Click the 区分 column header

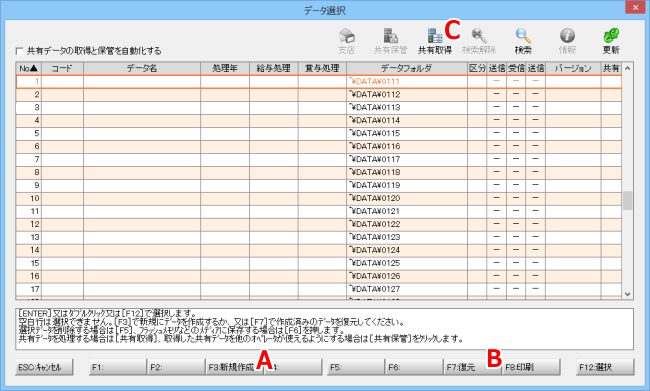pyautogui.click(x=477, y=68)
